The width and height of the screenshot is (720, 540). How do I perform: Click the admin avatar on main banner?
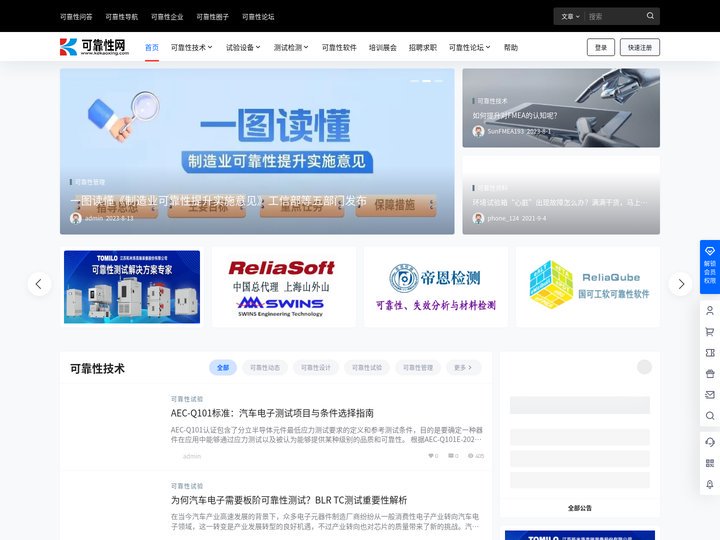(75, 219)
